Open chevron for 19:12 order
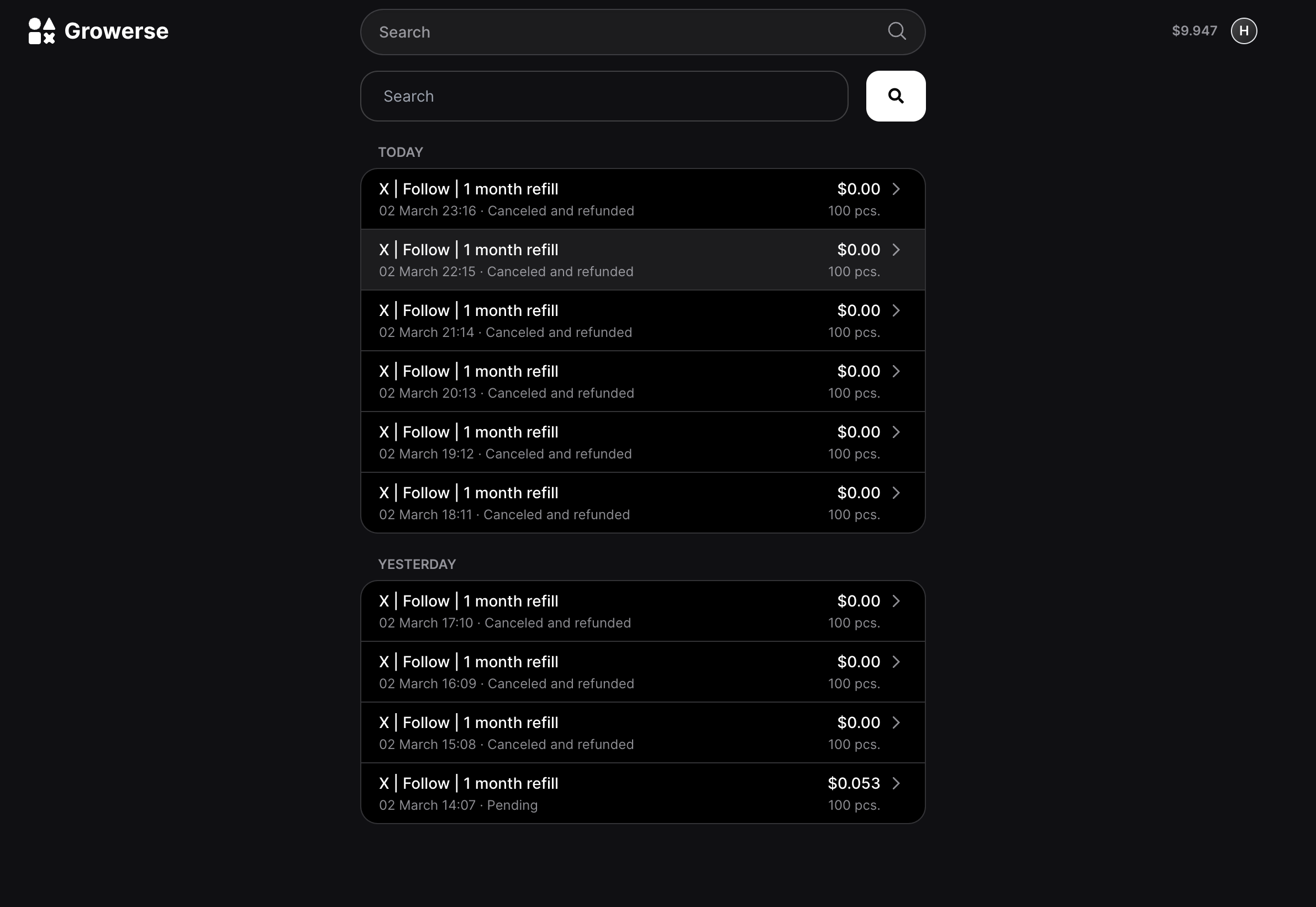Image resolution: width=1316 pixels, height=907 pixels. click(x=896, y=432)
